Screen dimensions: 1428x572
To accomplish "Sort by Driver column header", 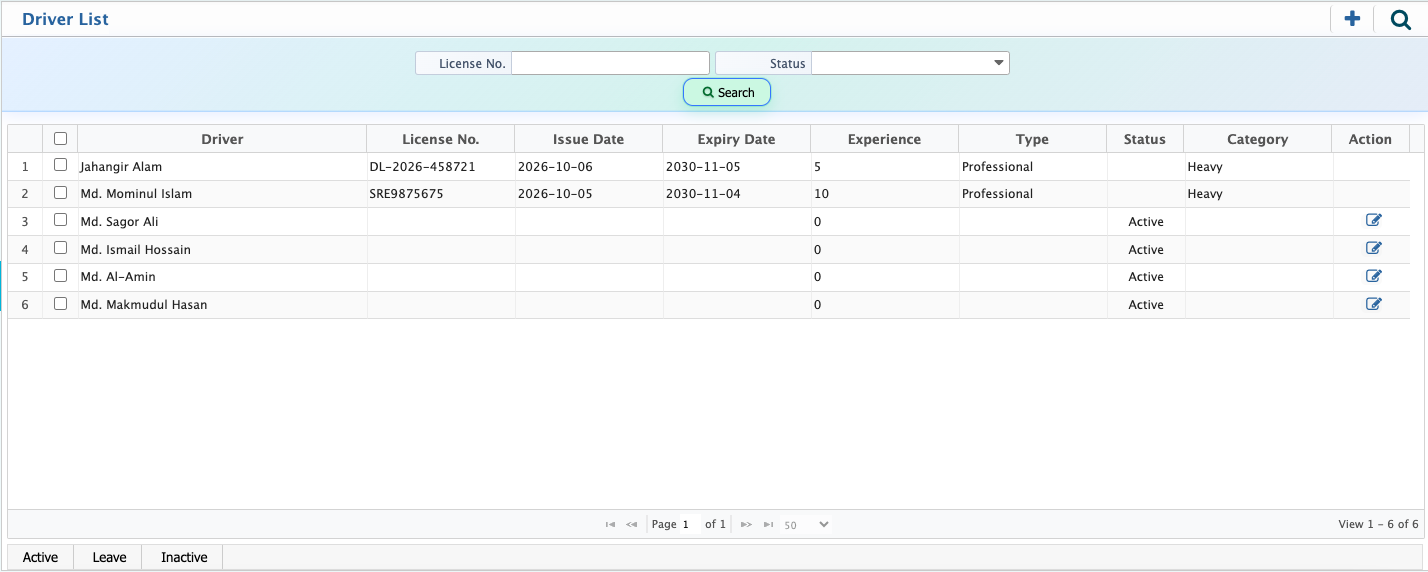I will (222, 139).
